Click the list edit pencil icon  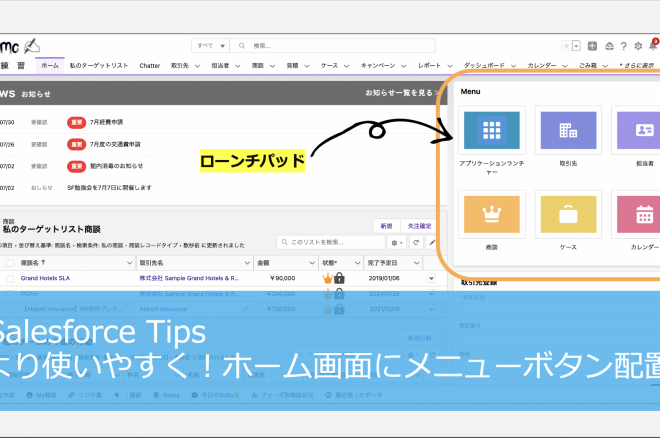(x=432, y=242)
